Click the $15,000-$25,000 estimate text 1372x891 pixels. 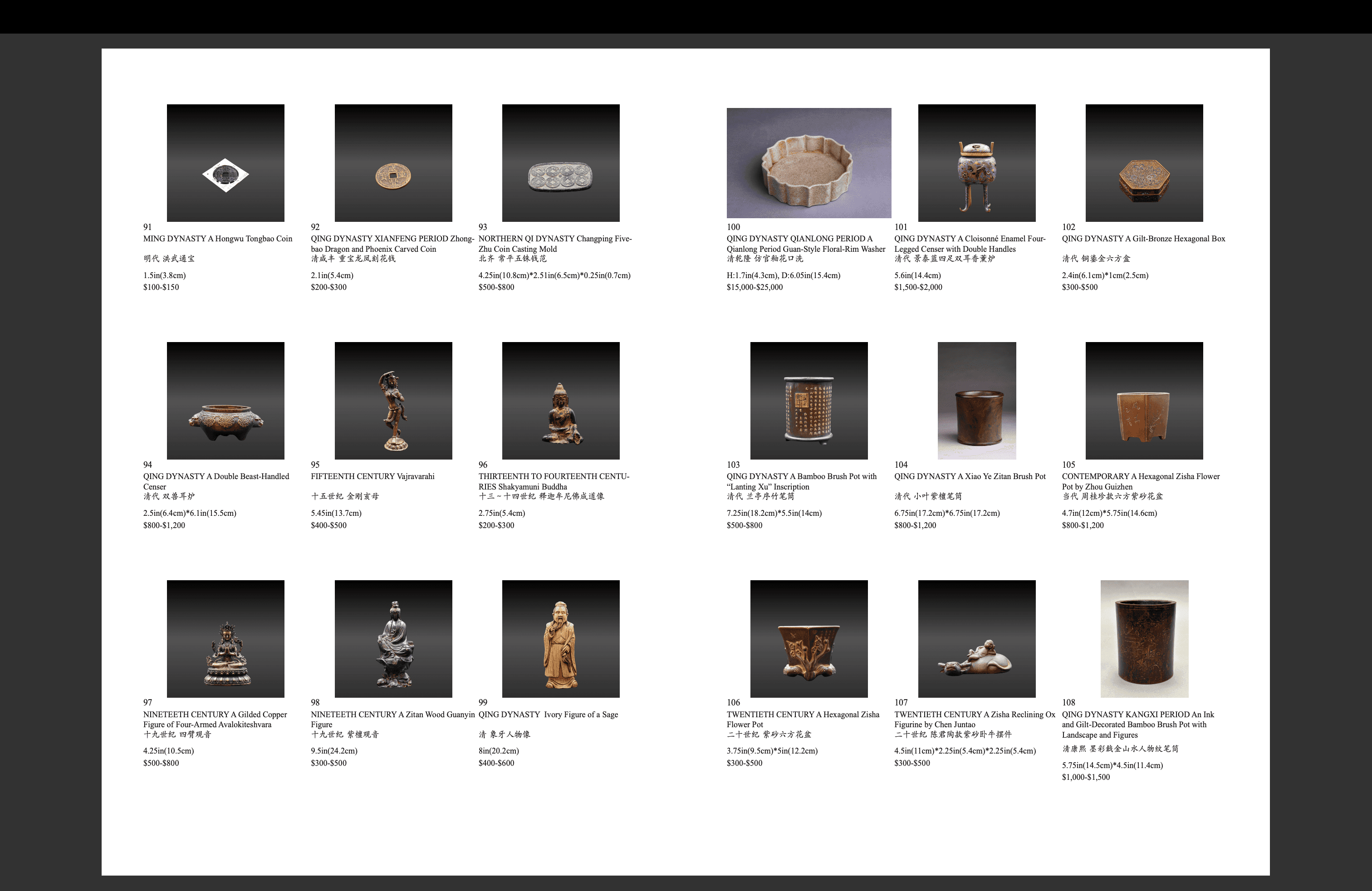coord(754,287)
